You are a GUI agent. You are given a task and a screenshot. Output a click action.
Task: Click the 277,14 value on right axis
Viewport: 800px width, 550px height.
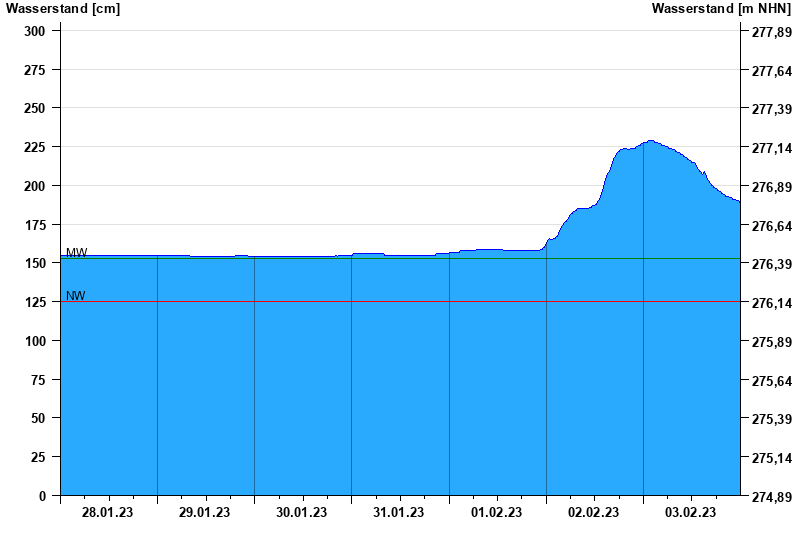coord(772,148)
